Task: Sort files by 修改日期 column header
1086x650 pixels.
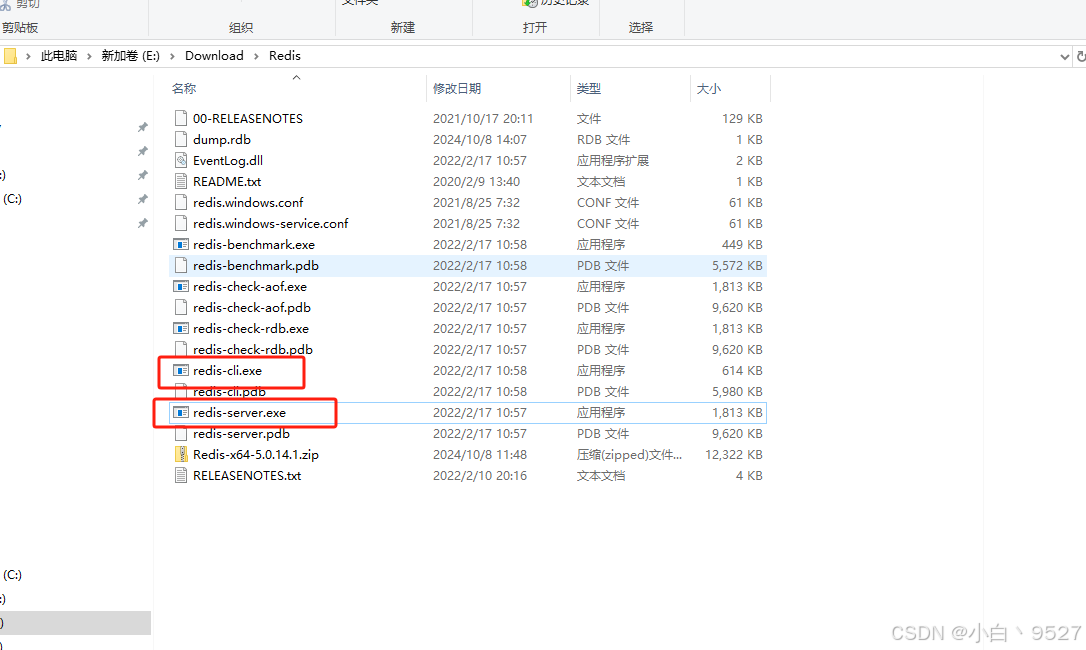Action: click(x=457, y=89)
